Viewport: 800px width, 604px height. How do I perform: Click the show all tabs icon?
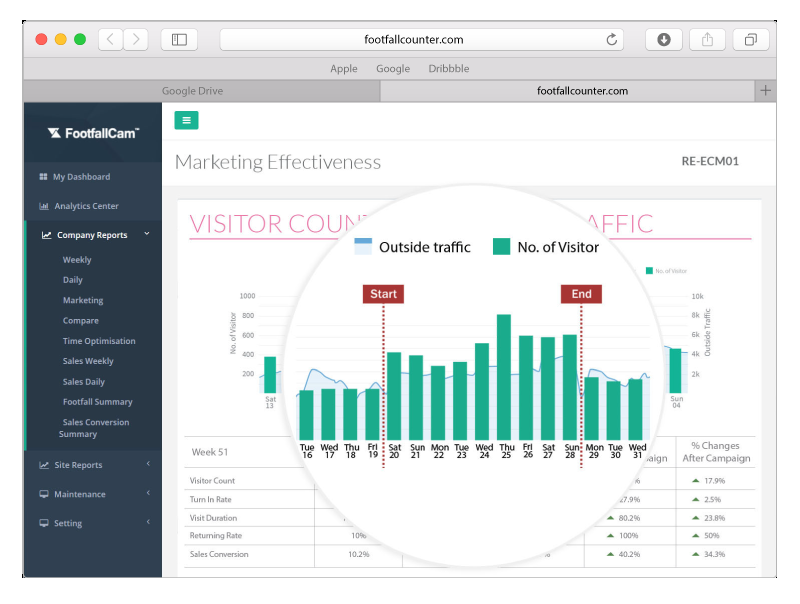[x=750, y=40]
